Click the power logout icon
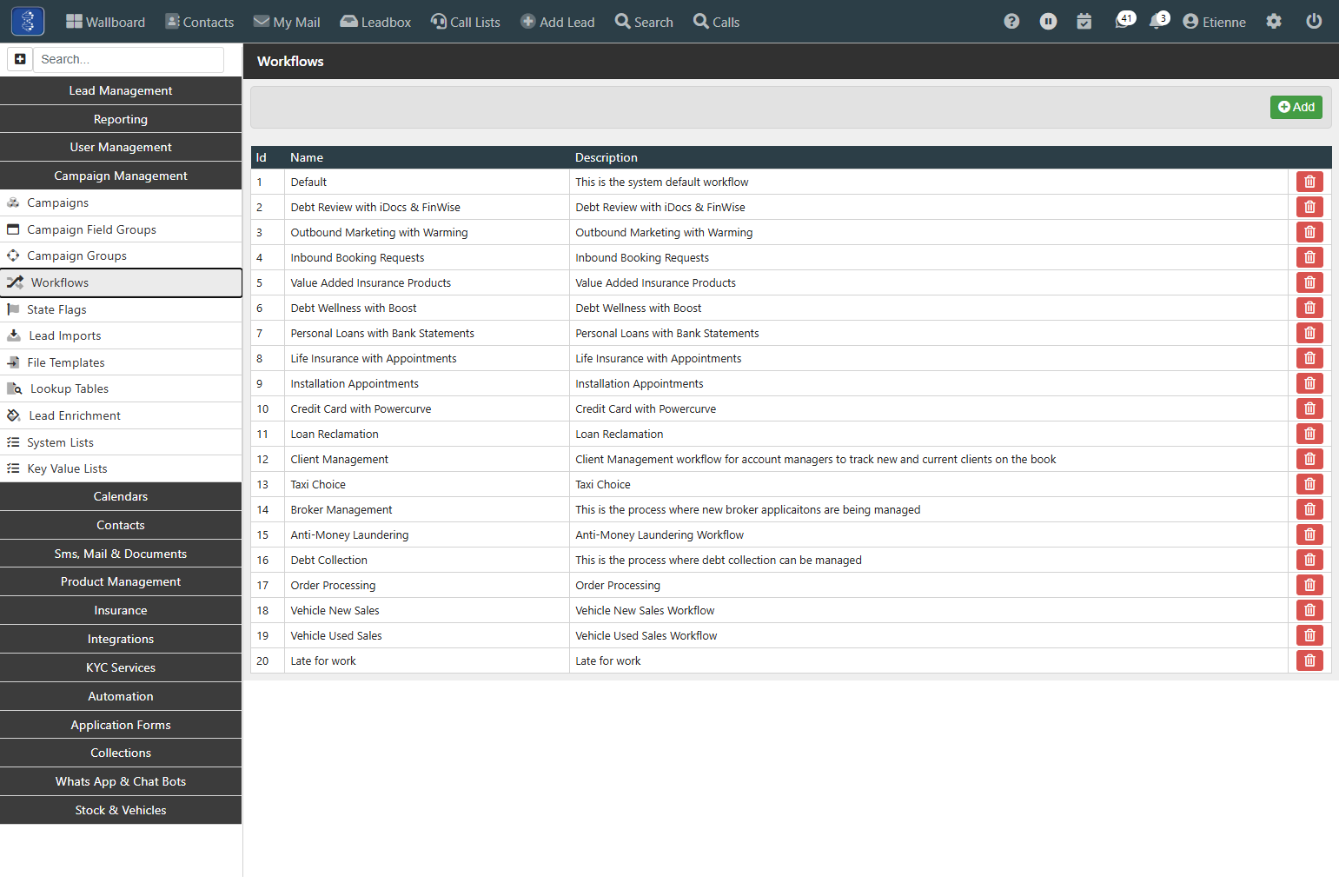The height and width of the screenshot is (896, 1339). click(1314, 22)
